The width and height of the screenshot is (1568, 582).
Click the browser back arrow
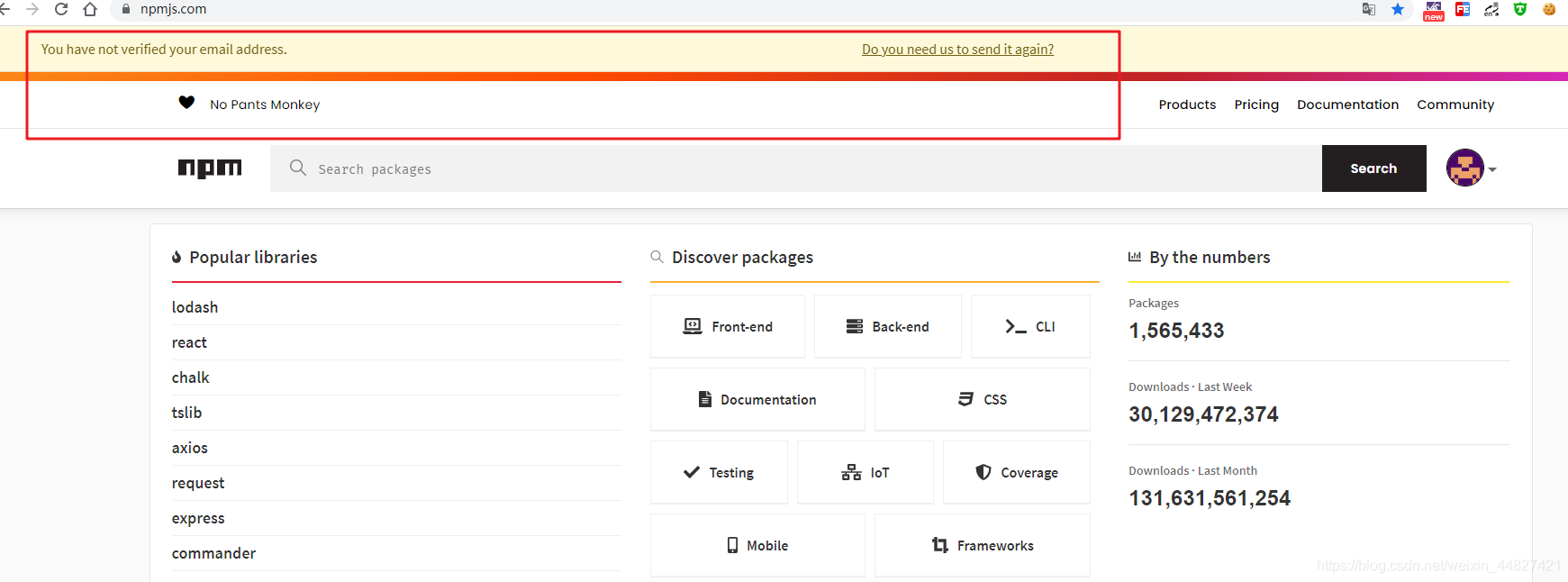(5, 9)
